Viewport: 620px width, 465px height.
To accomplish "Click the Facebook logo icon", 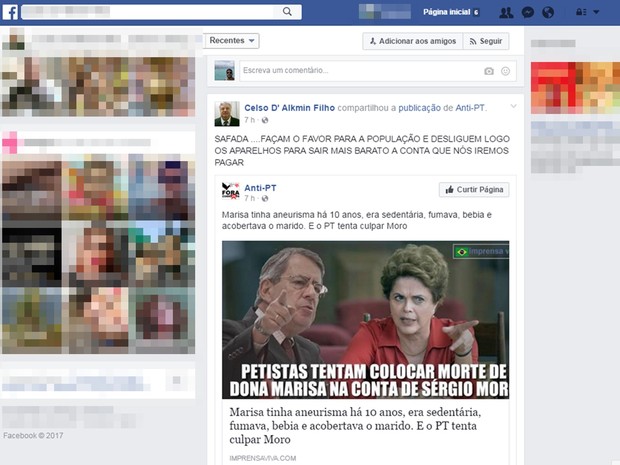I will click(x=10, y=12).
